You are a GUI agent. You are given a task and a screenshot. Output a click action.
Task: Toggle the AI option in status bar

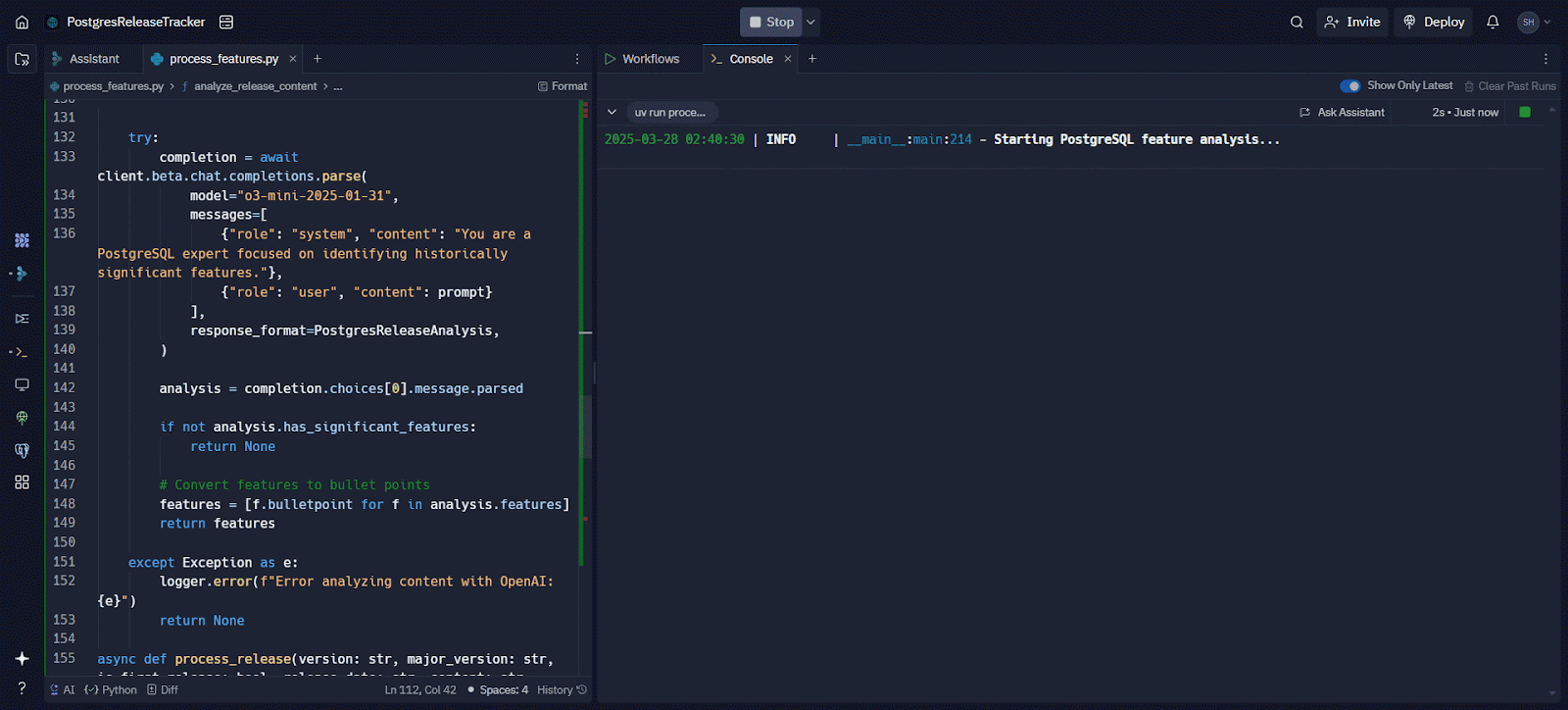click(x=63, y=689)
